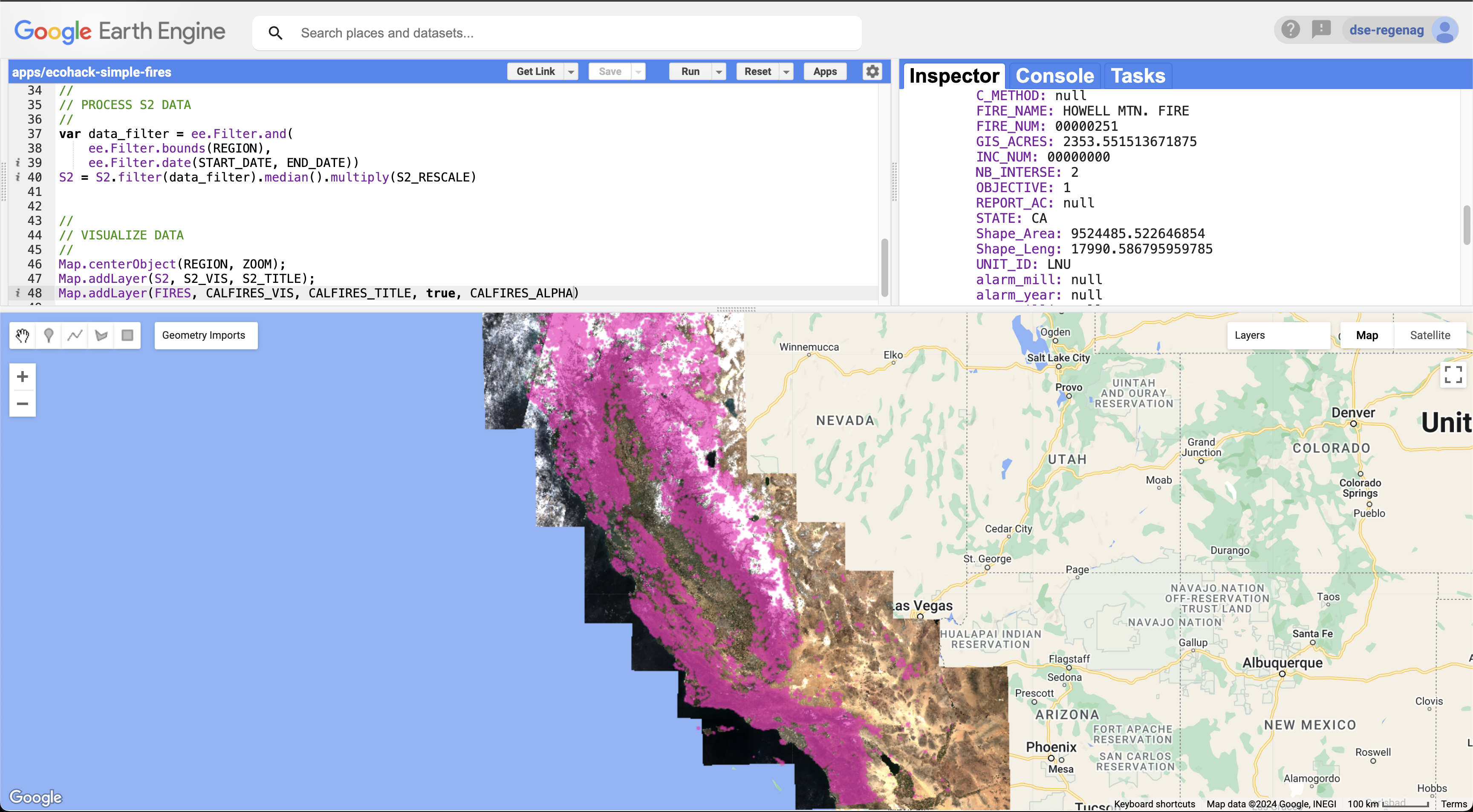The height and width of the screenshot is (812, 1473).
Task: Click the search magnifier icon
Action: tap(276, 33)
